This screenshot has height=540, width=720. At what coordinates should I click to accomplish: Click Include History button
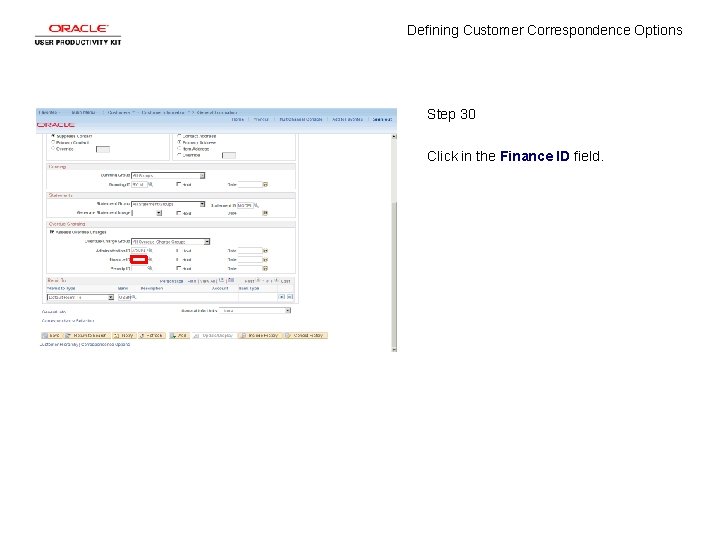point(260,336)
